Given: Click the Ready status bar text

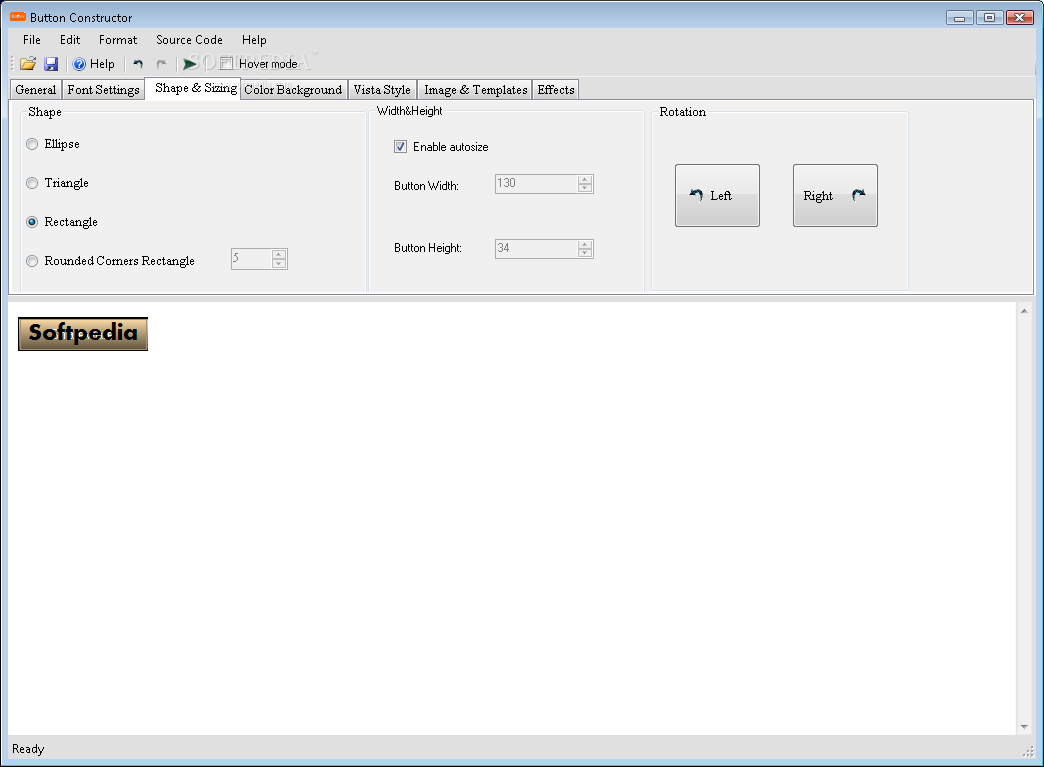Looking at the screenshot, I should click(28, 749).
